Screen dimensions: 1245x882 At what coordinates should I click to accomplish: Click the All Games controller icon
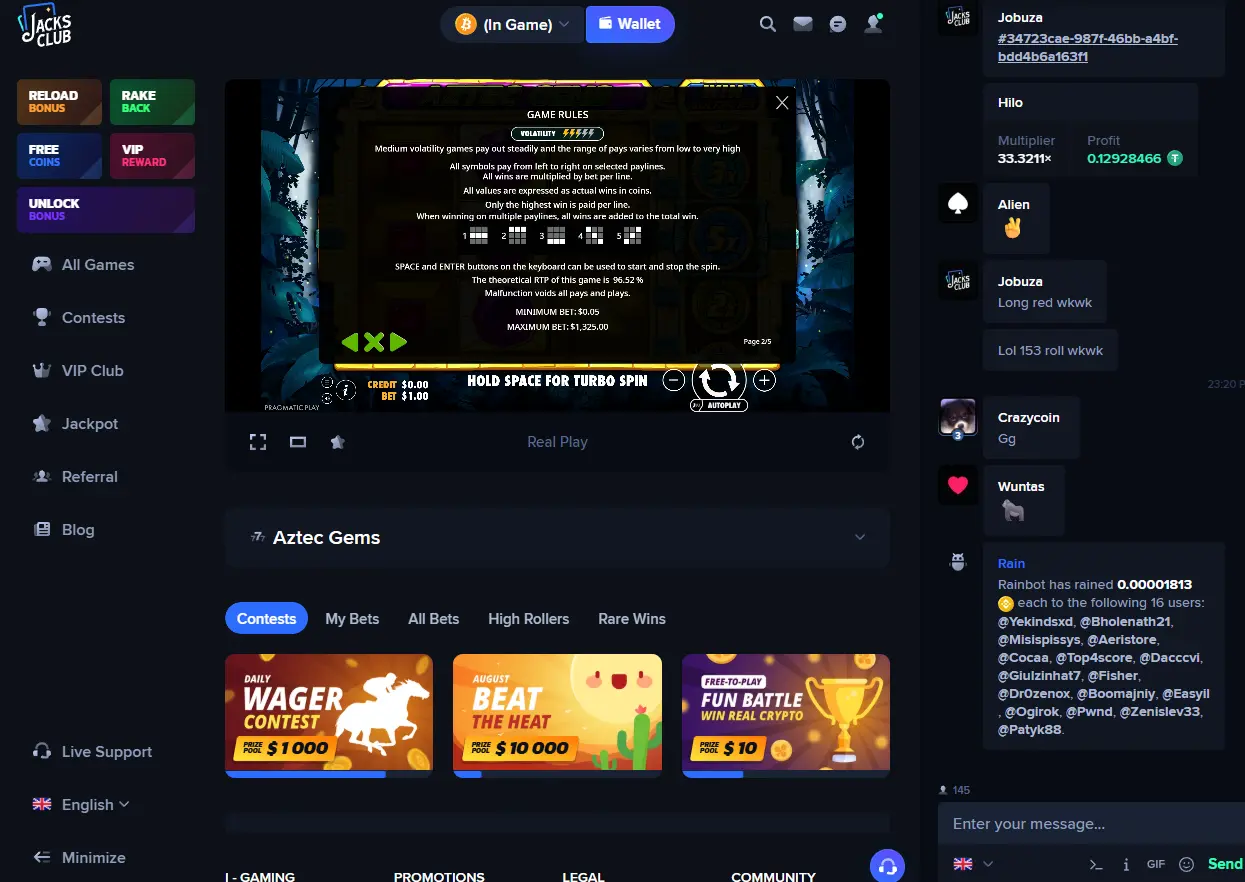tap(42, 265)
